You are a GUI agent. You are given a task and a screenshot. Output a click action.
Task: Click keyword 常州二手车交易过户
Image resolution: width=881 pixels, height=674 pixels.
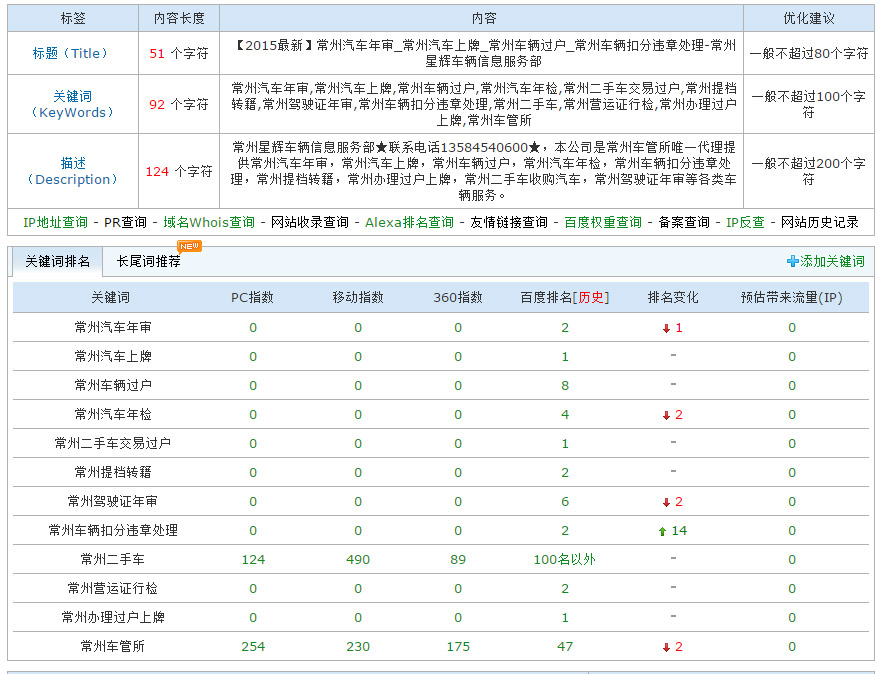(113, 444)
